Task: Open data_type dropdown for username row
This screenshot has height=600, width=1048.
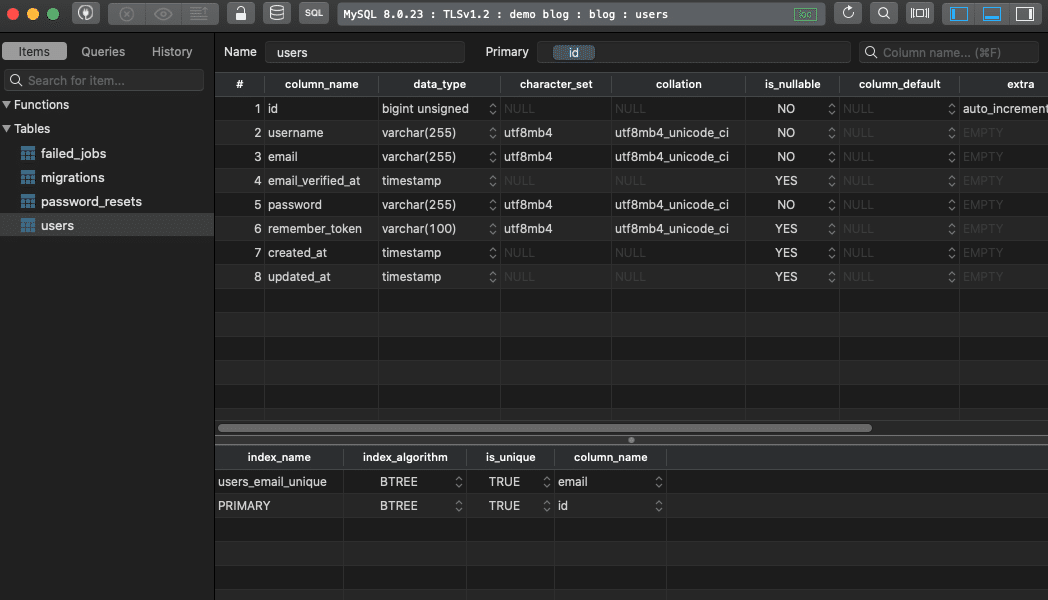Action: (x=493, y=132)
